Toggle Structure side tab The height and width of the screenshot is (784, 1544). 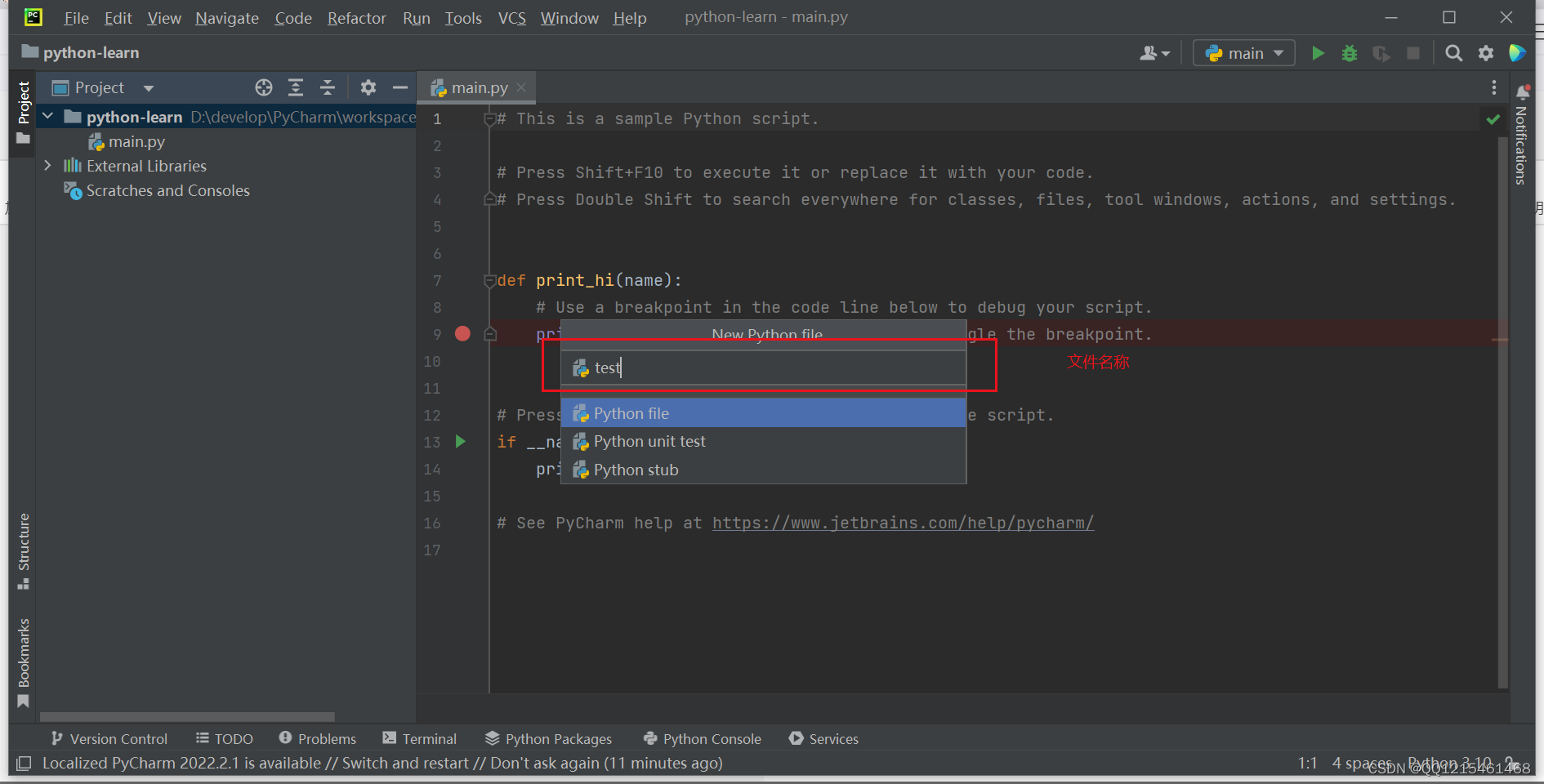click(23, 551)
